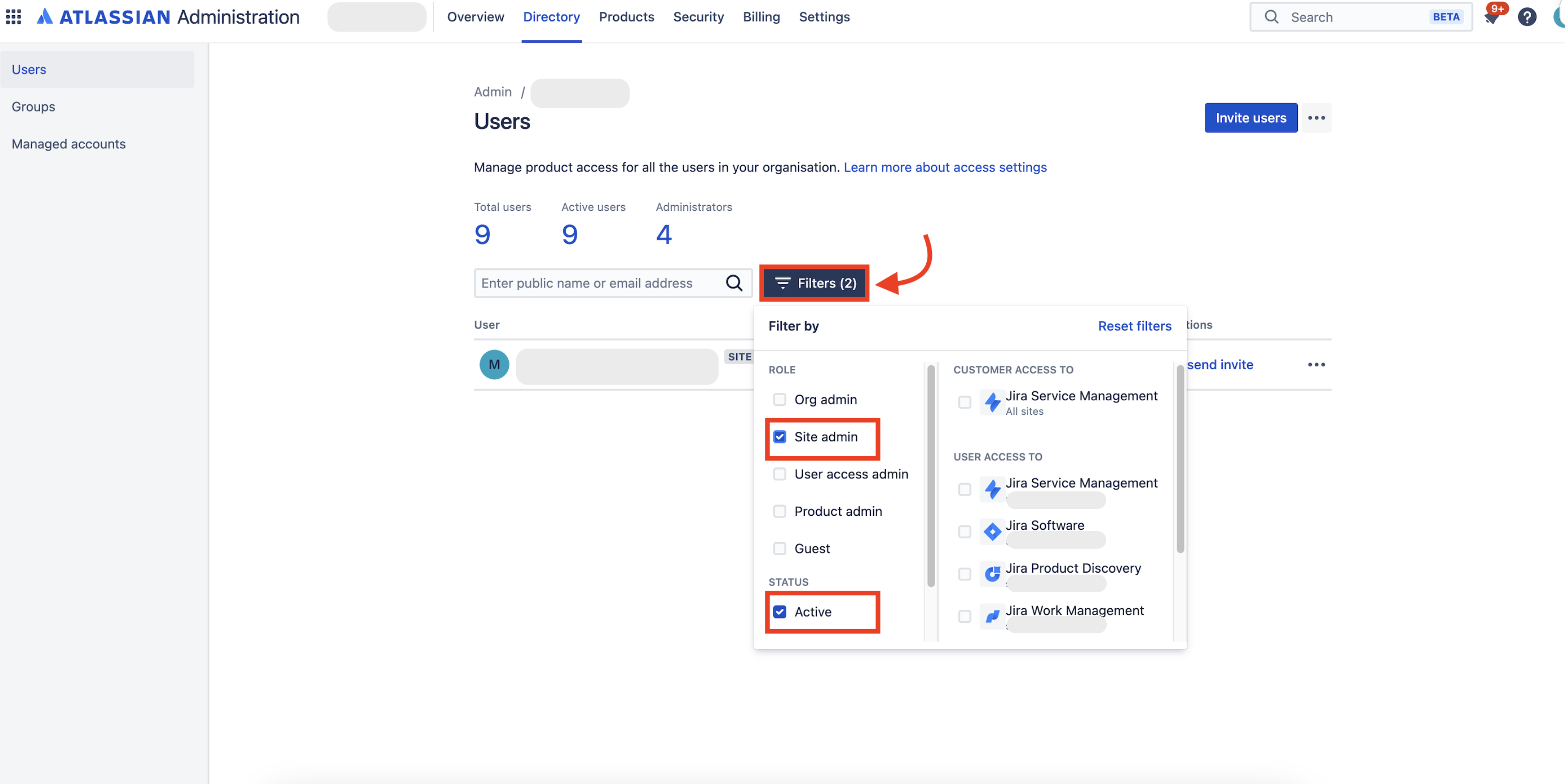Click the search magnifier in user search field
1565x784 pixels.
(734, 283)
